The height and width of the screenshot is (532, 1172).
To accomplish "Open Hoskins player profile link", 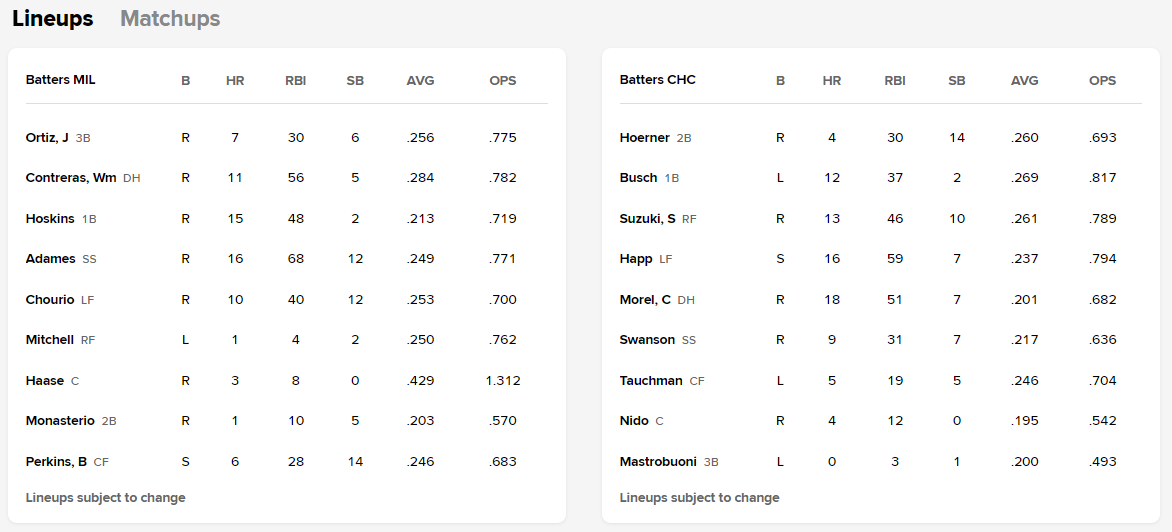I will click(x=50, y=219).
